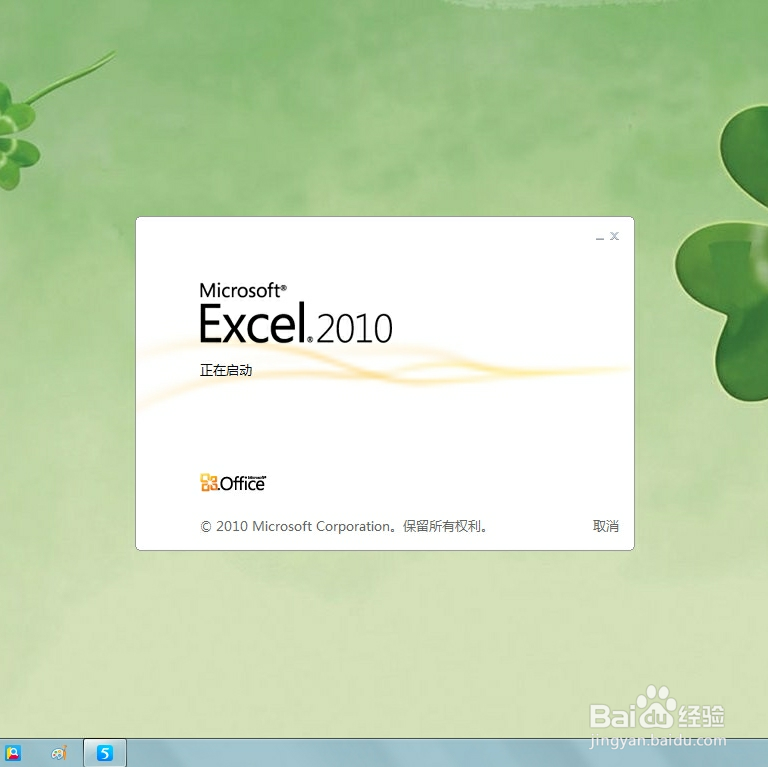The image size is (768, 767).
Task: Close the Excel 2010 splash screen
Action: (x=614, y=236)
